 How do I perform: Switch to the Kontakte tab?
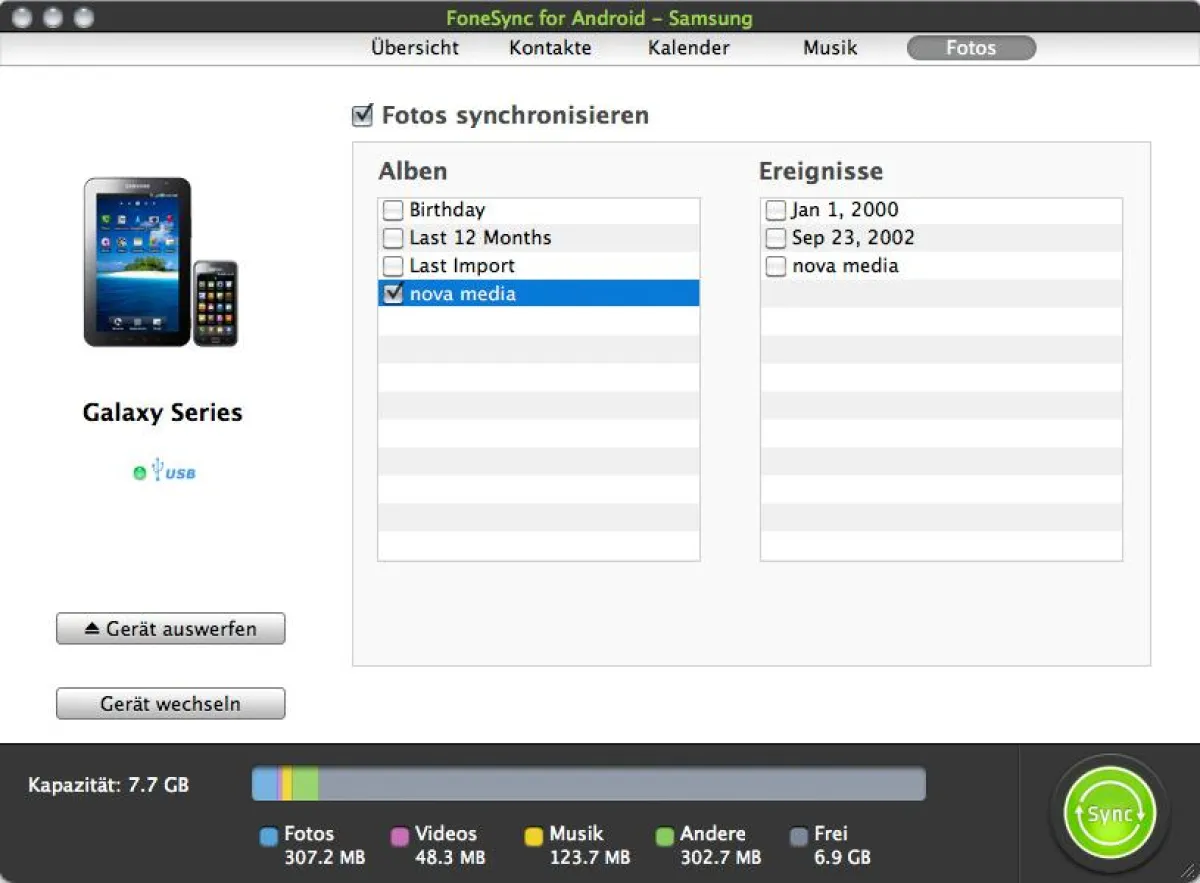tap(549, 47)
